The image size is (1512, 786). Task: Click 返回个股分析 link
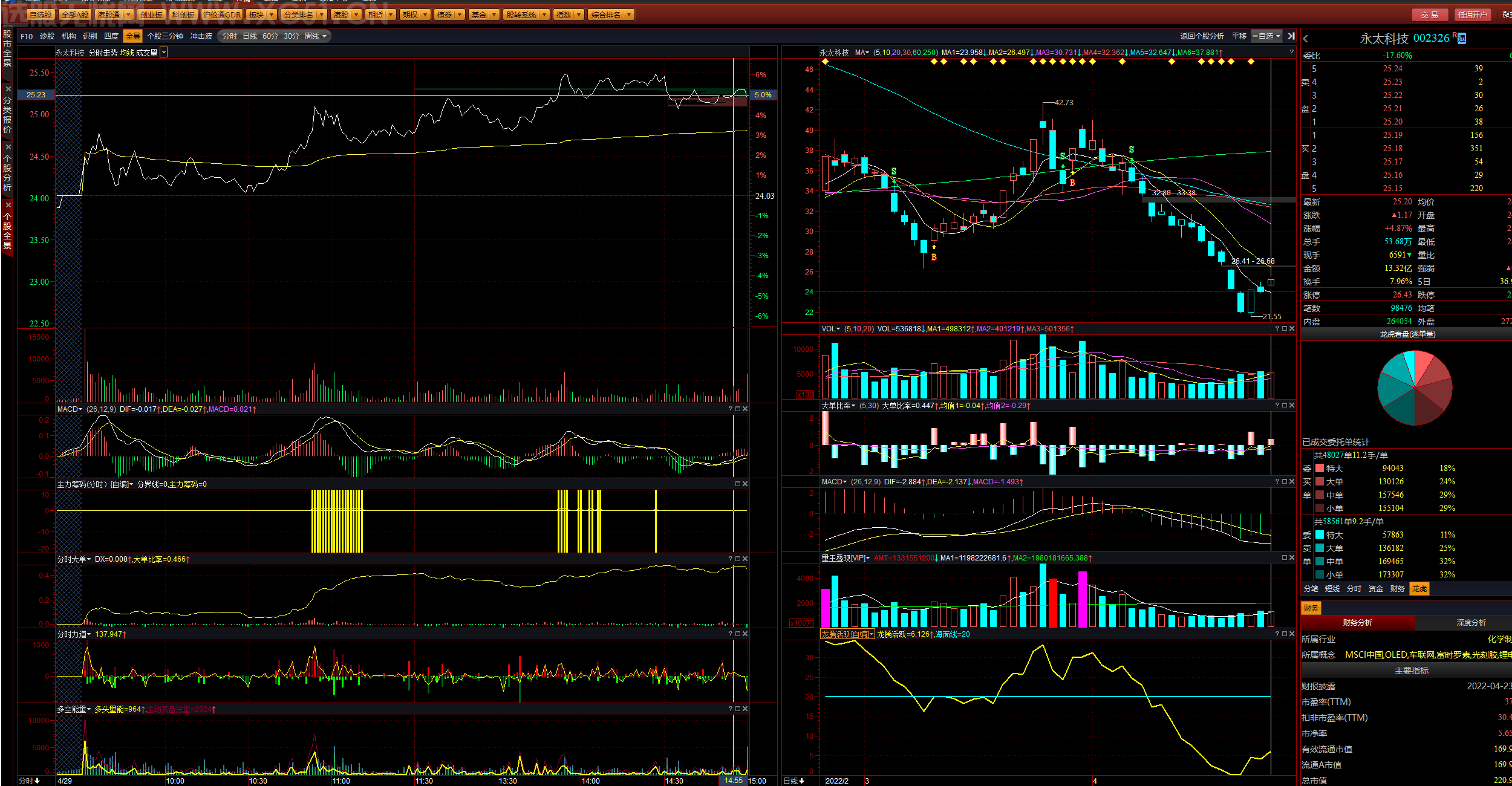pyautogui.click(x=1202, y=36)
